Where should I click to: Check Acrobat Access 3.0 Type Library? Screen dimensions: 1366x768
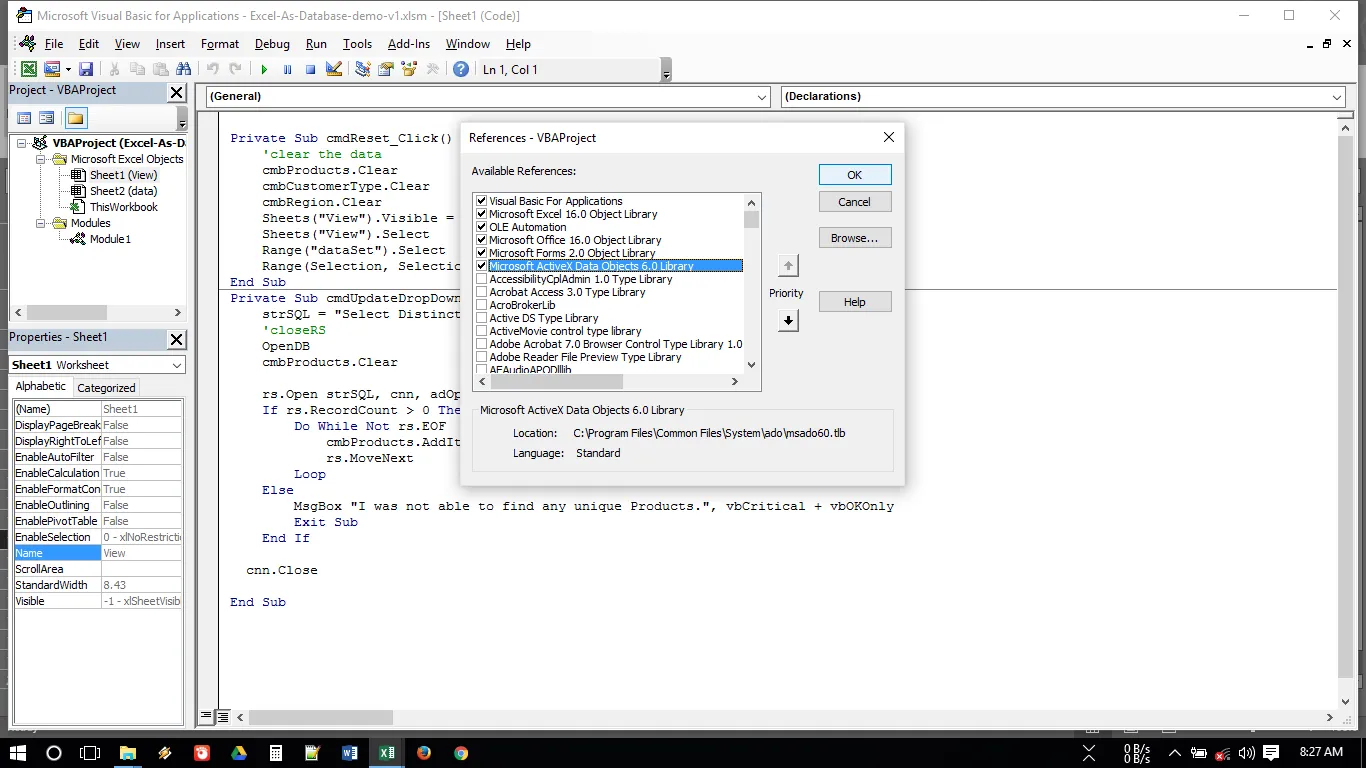coord(482,292)
